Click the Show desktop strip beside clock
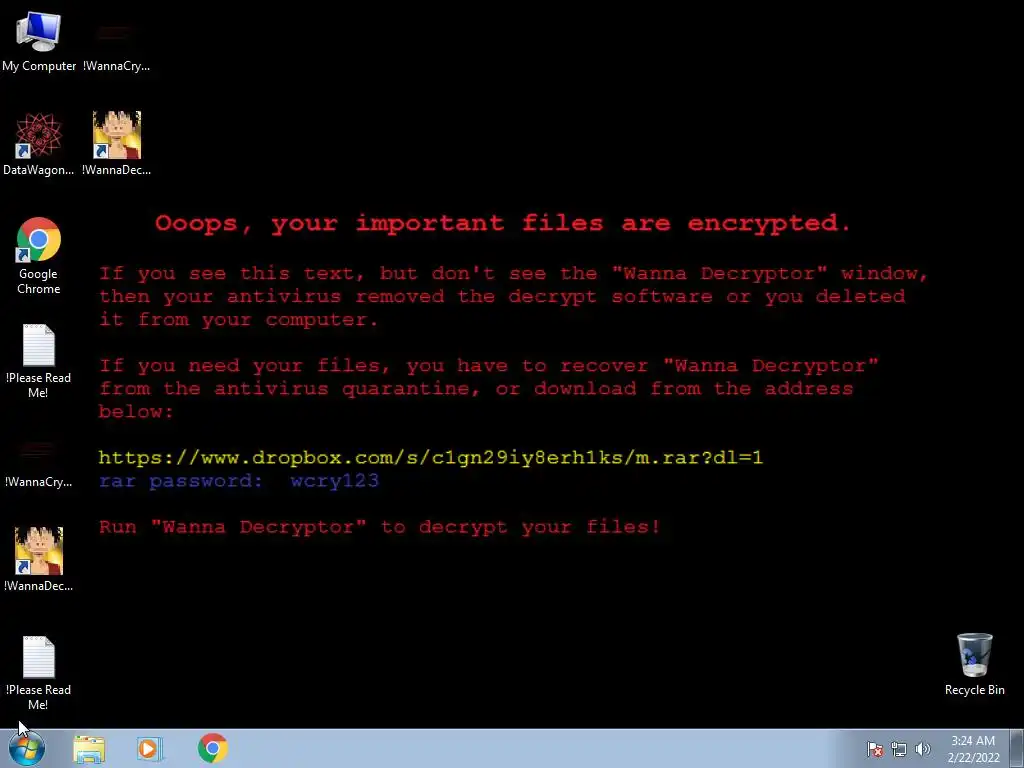The image size is (1024, 768). pyautogui.click(x=1017, y=748)
